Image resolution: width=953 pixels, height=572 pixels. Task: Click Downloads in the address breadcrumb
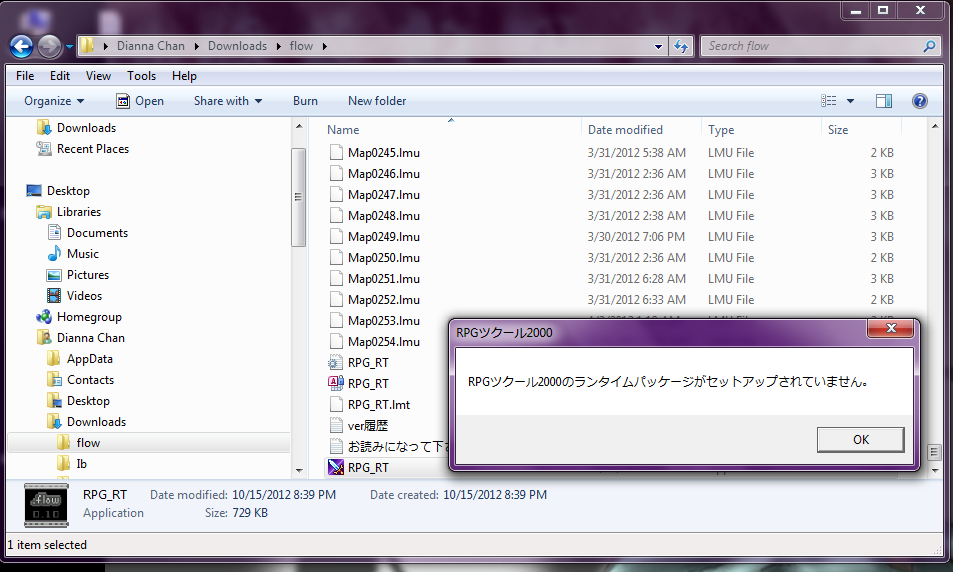point(237,46)
